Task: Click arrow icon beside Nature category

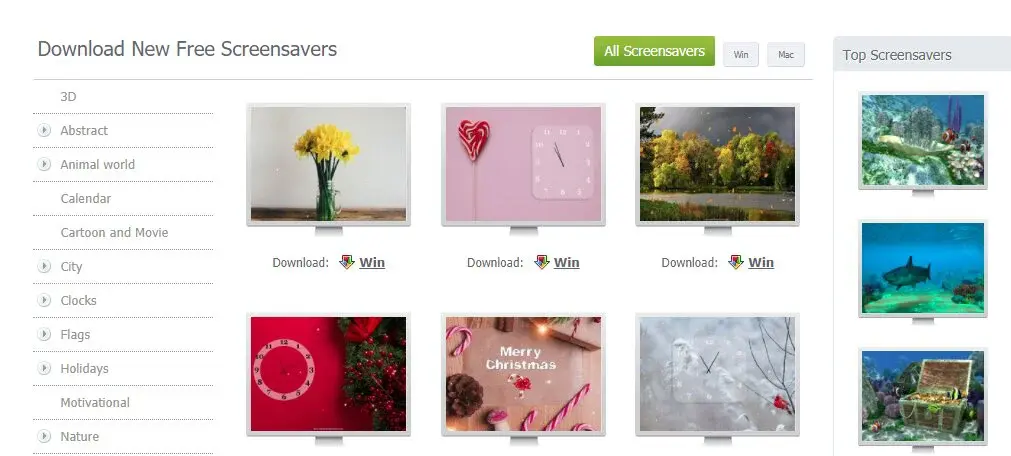Action: [44, 437]
